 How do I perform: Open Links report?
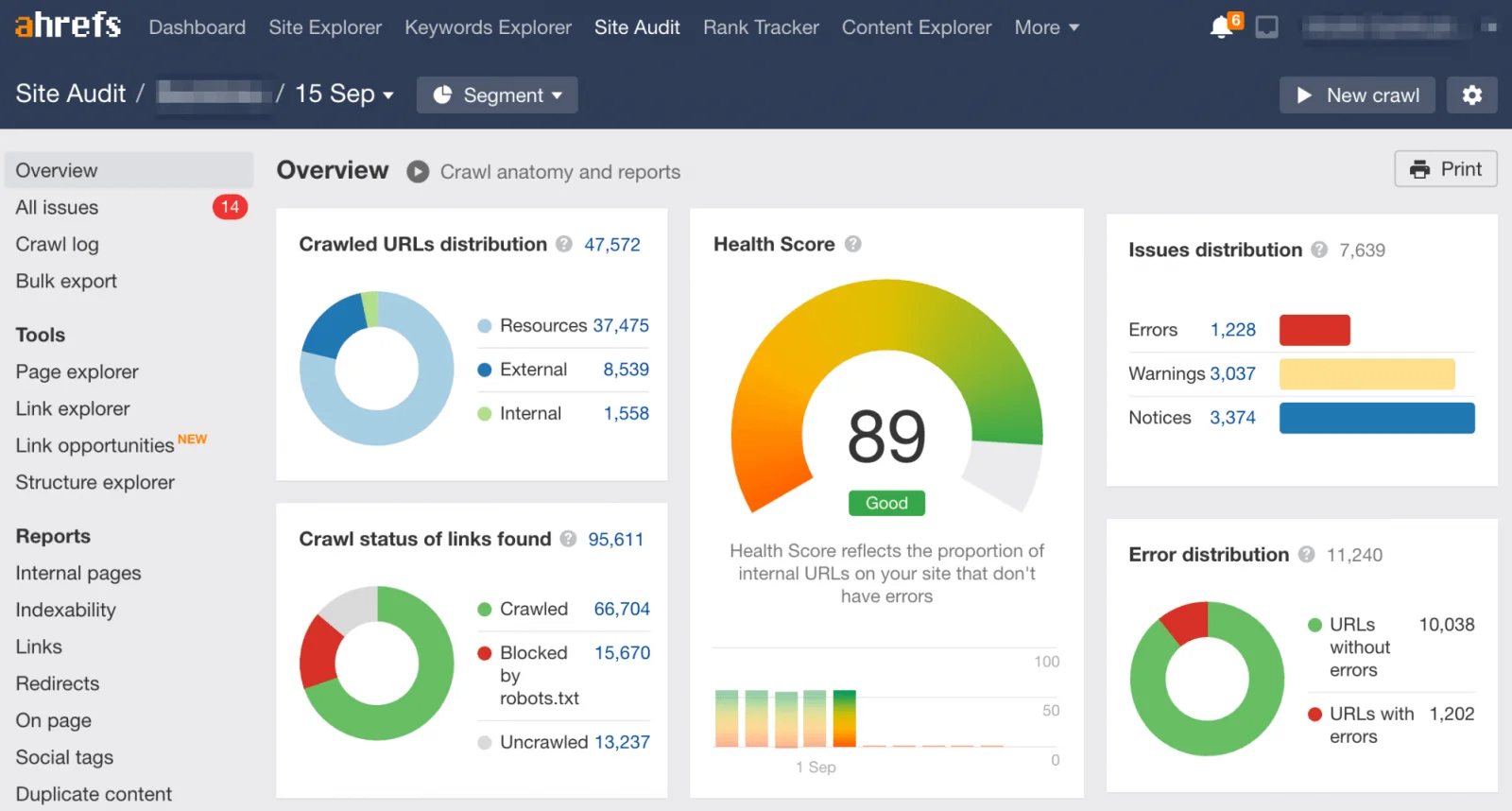pyautogui.click(x=39, y=647)
